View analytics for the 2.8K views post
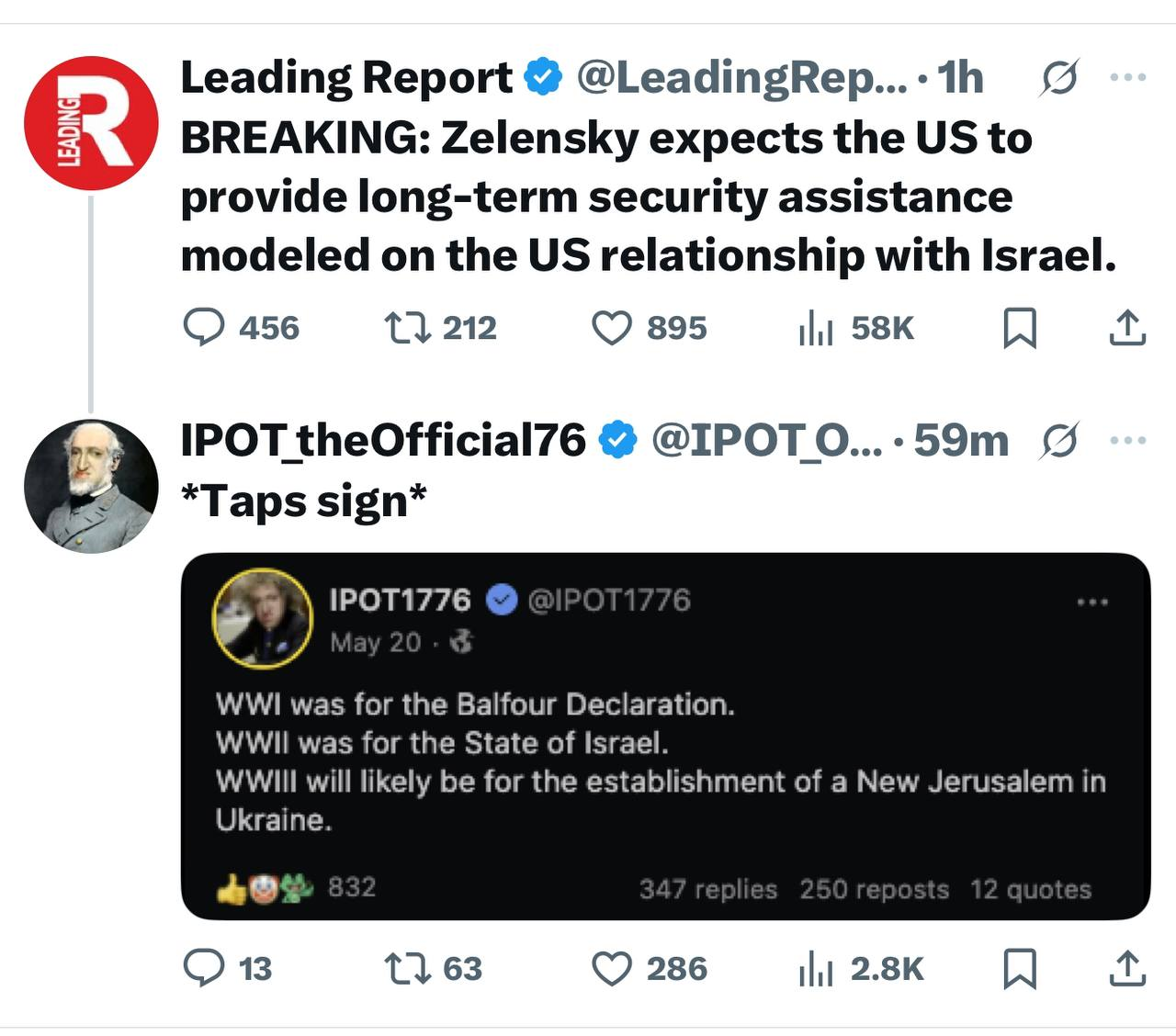This screenshot has height=1036, width=1176. [815, 968]
